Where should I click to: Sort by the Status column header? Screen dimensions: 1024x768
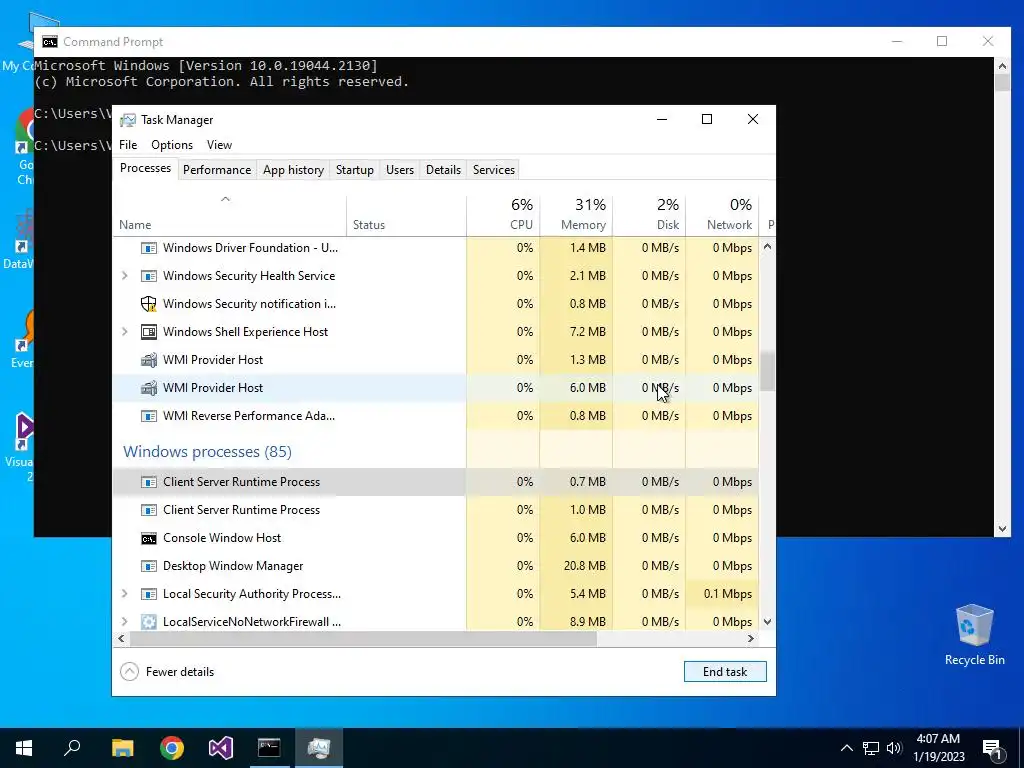pos(406,216)
